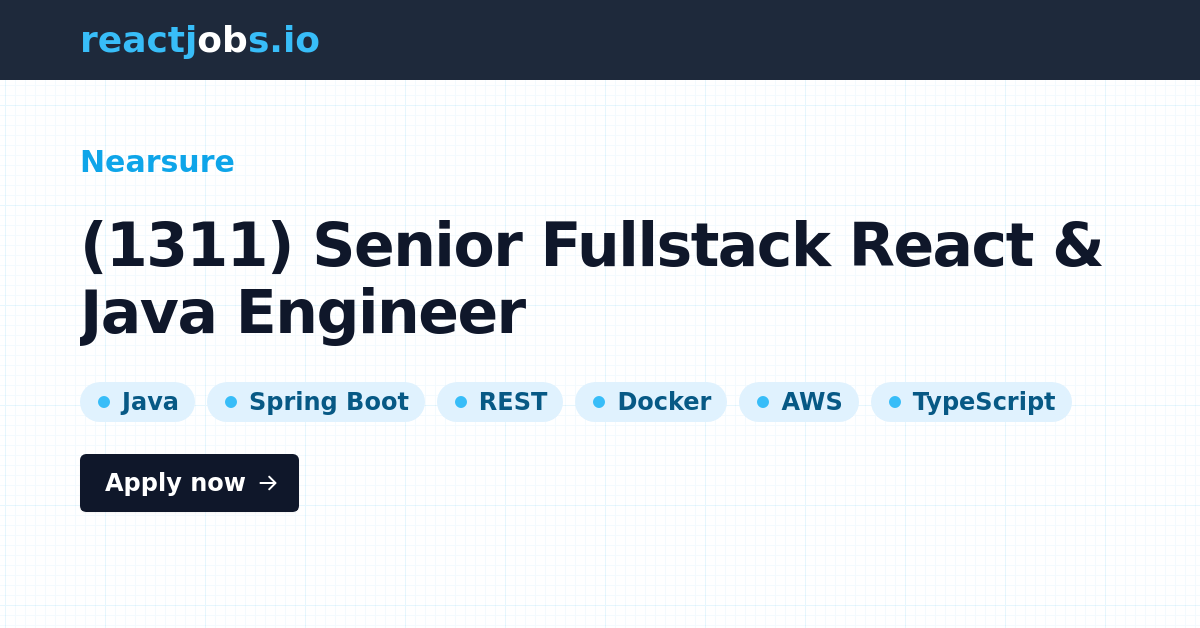Screen dimensions: 1200x628
Task: Click the "Java Engineer" line of the heading
Action: 302,313
